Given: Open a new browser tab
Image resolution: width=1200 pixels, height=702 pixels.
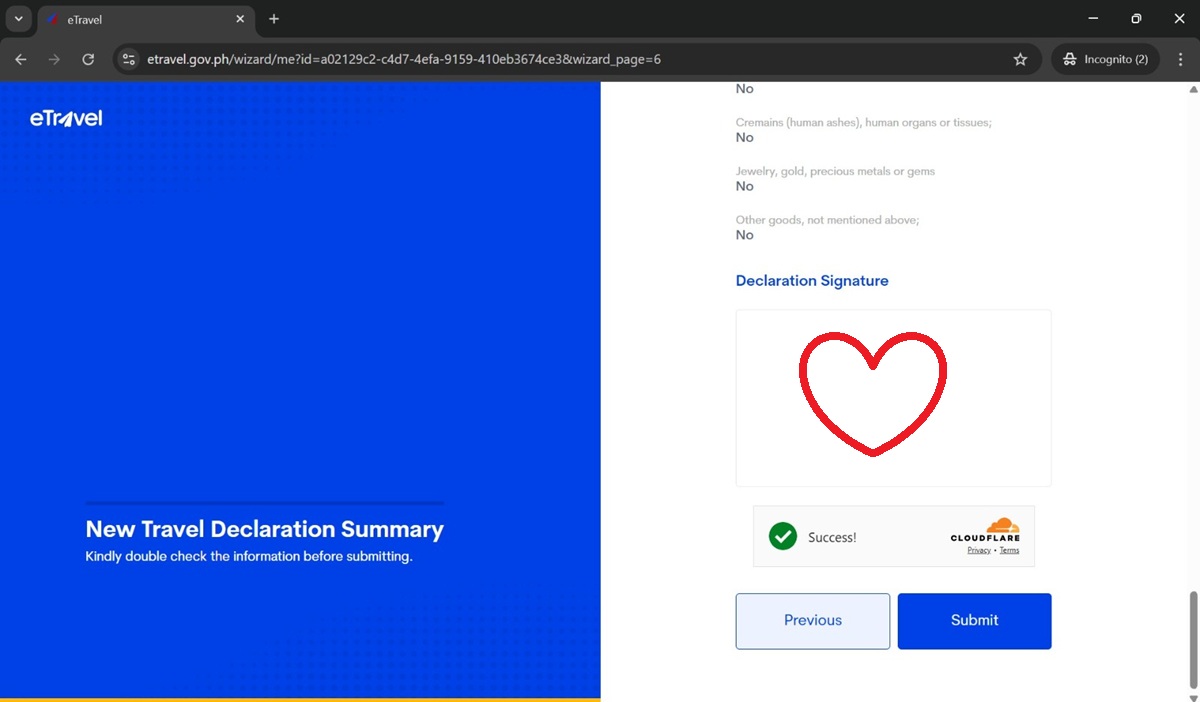Looking at the screenshot, I should point(274,18).
